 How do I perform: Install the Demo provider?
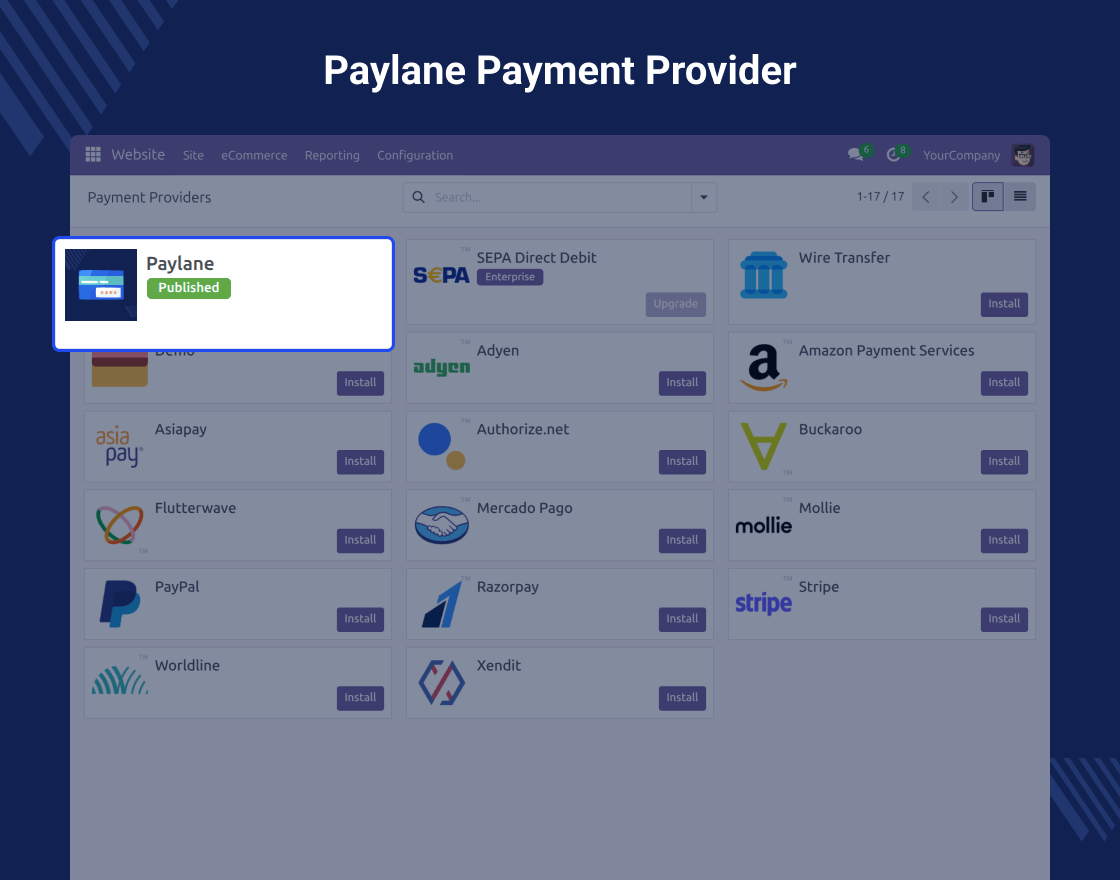coord(360,383)
